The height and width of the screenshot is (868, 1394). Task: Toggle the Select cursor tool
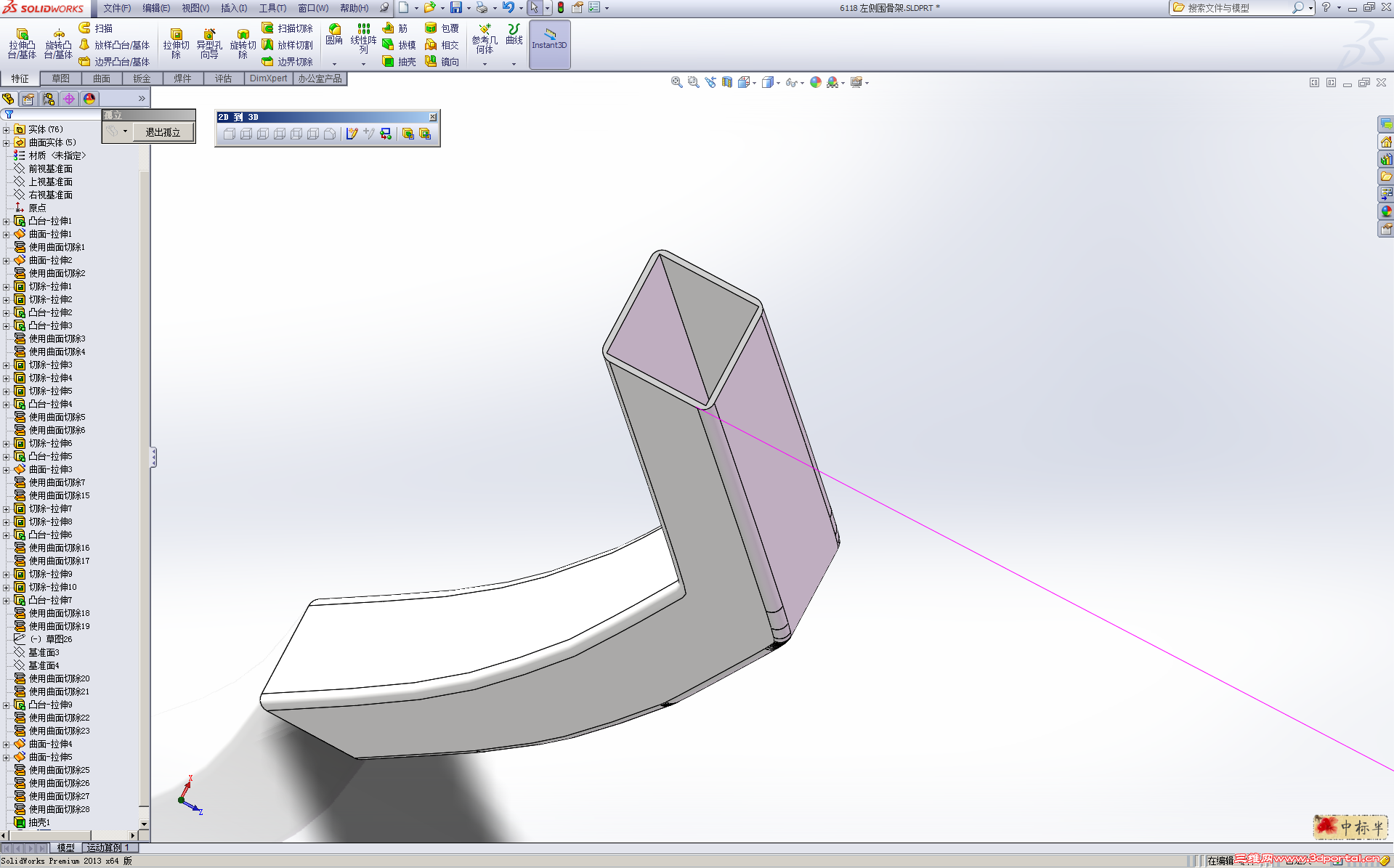click(534, 8)
